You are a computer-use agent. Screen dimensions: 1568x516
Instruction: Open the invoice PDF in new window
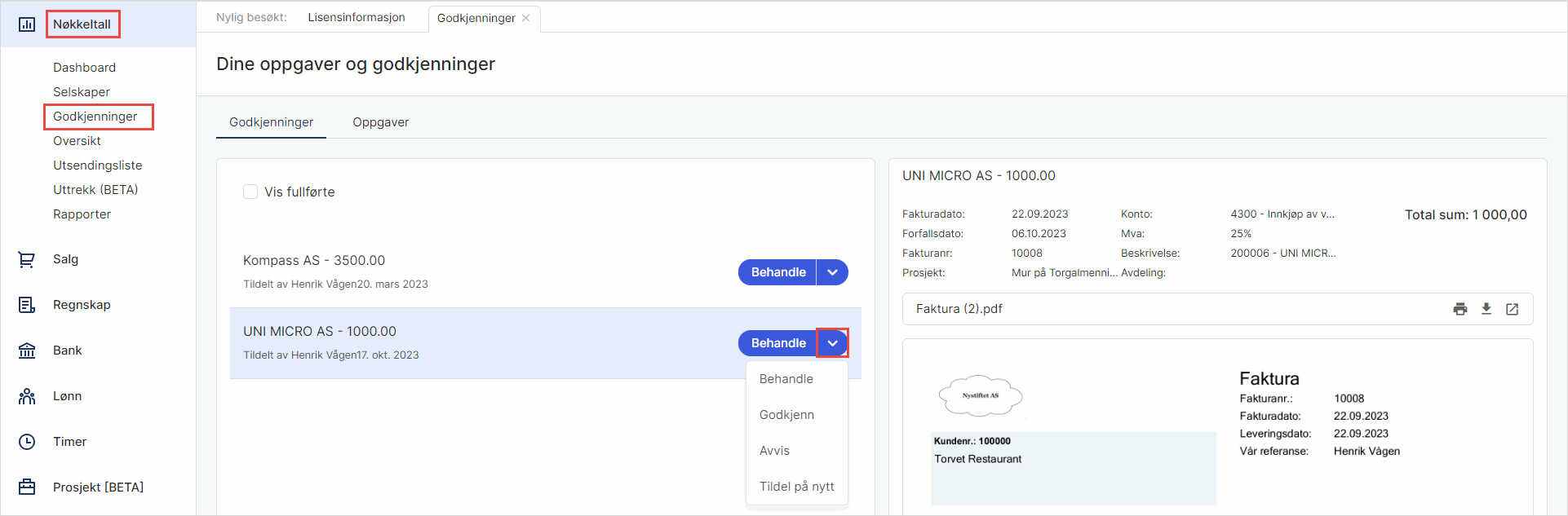coord(1512,309)
